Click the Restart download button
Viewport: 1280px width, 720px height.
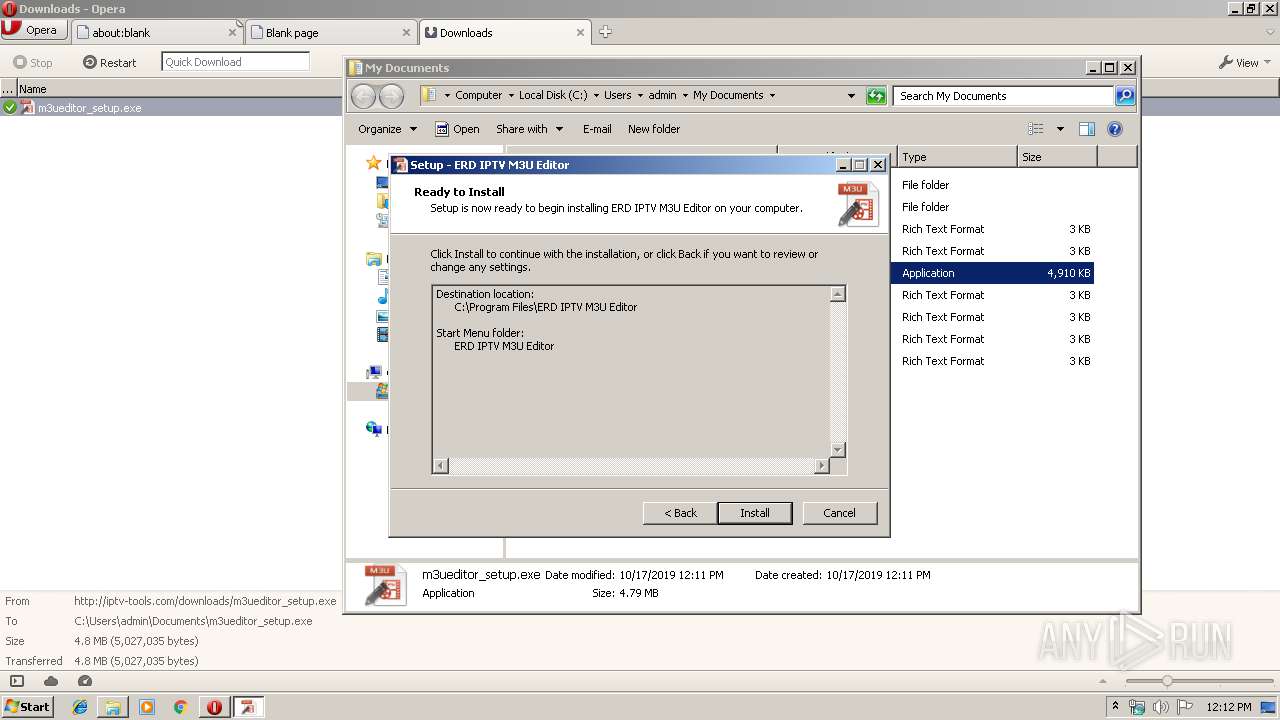[x=109, y=62]
